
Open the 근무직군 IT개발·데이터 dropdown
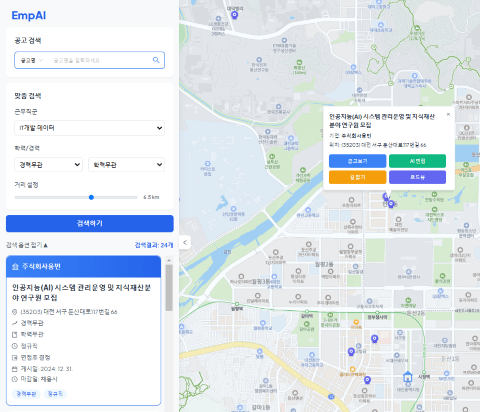(x=89, y=128)
